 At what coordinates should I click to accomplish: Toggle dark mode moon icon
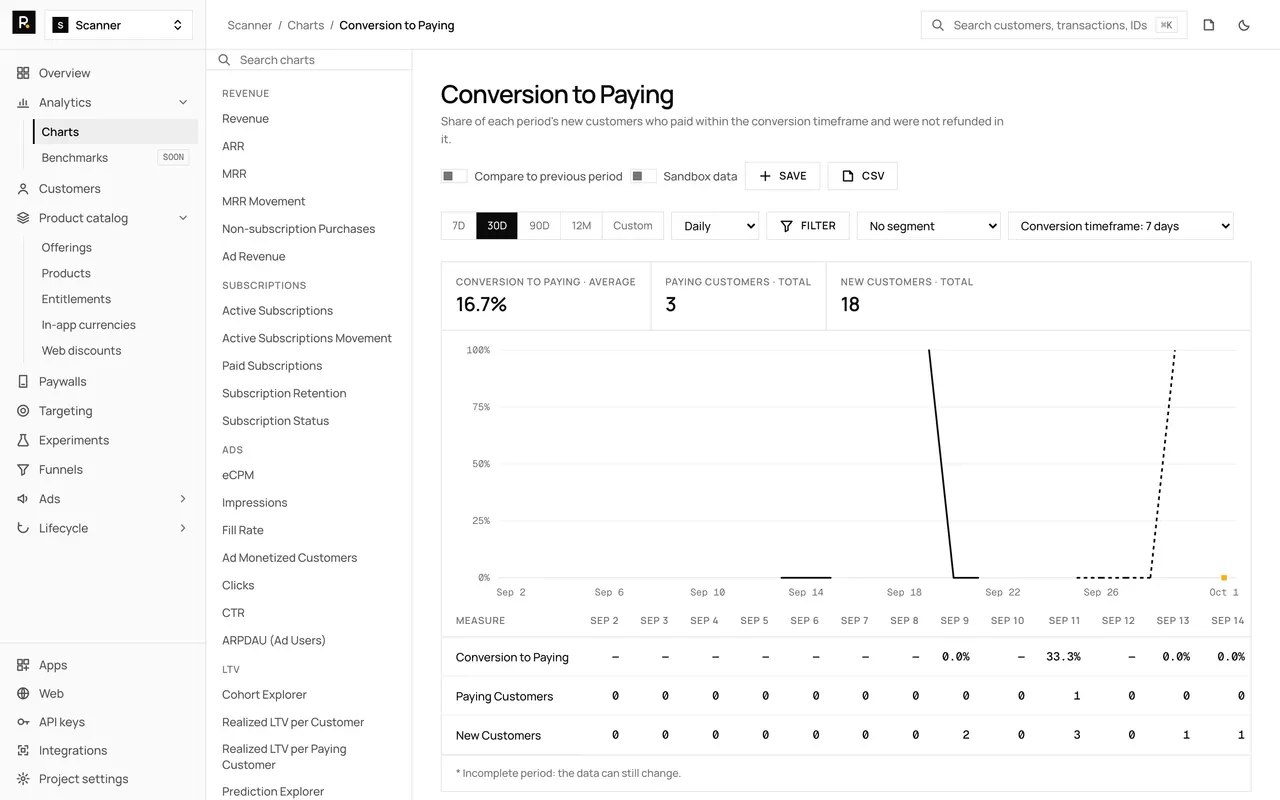pos(1244,25)
